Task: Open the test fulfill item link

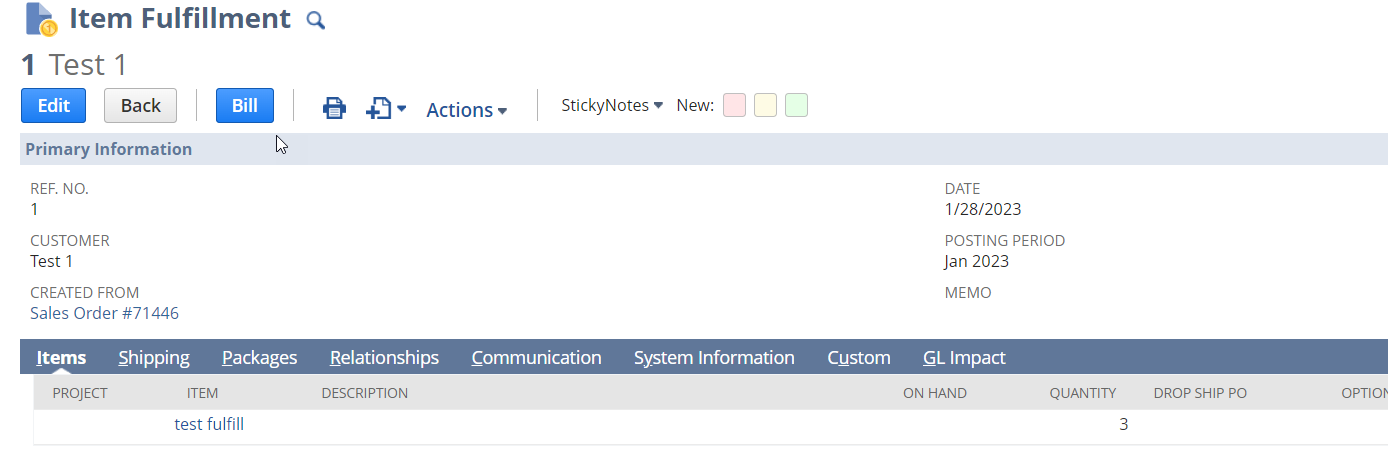Action: [209, 424]
